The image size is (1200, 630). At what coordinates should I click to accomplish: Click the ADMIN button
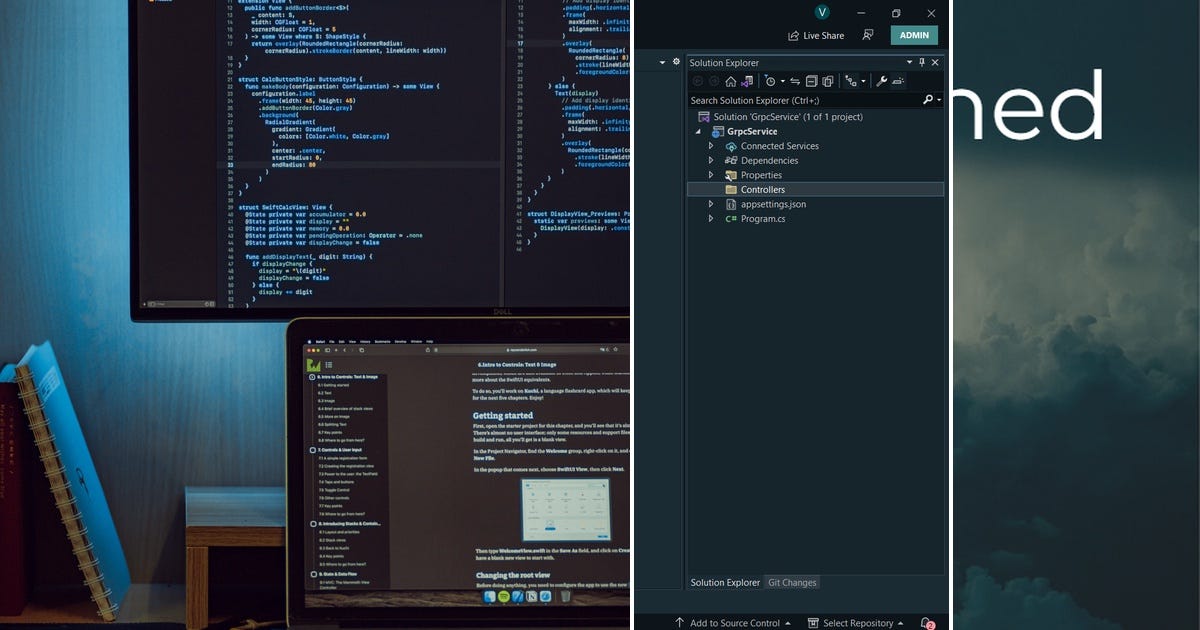[x=914, y=35]
